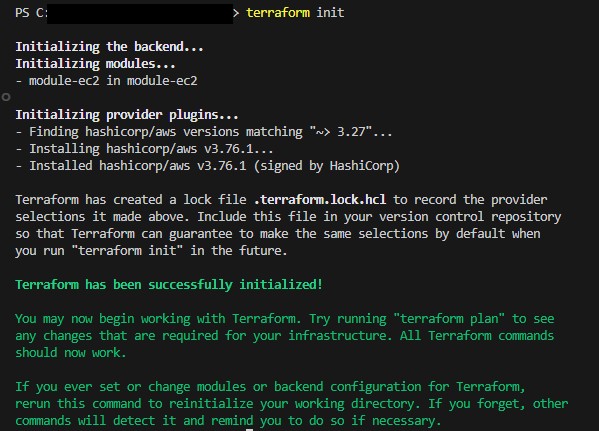The width and height of the screenshot is (599, 431).
Task: Click the bold ".terraform.lock.hcl" filename
Action: click(320, 199)
